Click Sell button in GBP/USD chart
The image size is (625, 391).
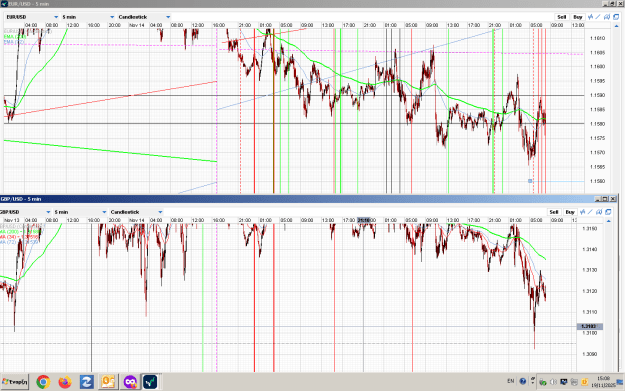[x=553, y=212]
